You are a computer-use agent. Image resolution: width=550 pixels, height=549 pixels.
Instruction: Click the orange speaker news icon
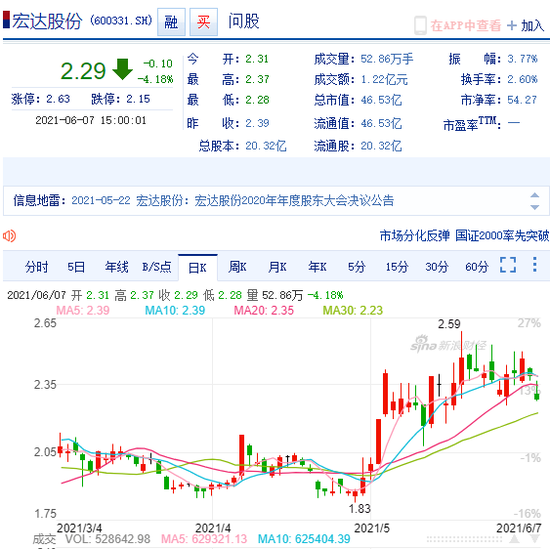pyautogui.click(x=9, y=236)
